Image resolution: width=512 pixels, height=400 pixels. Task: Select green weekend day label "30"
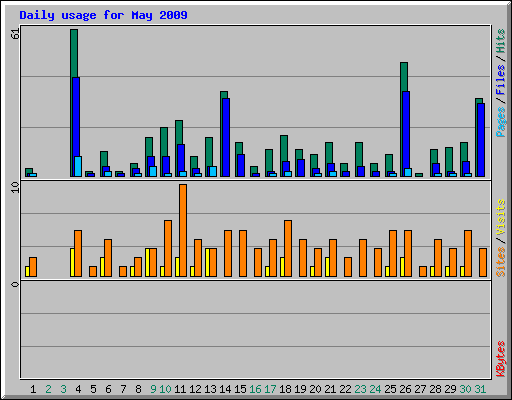[x=465, y=389]
